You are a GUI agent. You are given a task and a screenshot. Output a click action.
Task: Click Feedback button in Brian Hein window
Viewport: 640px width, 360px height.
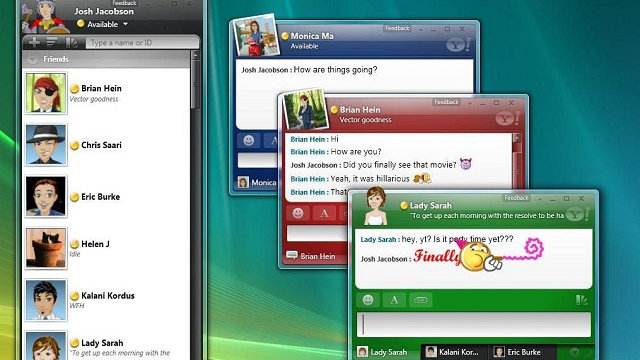pos(446,102)
